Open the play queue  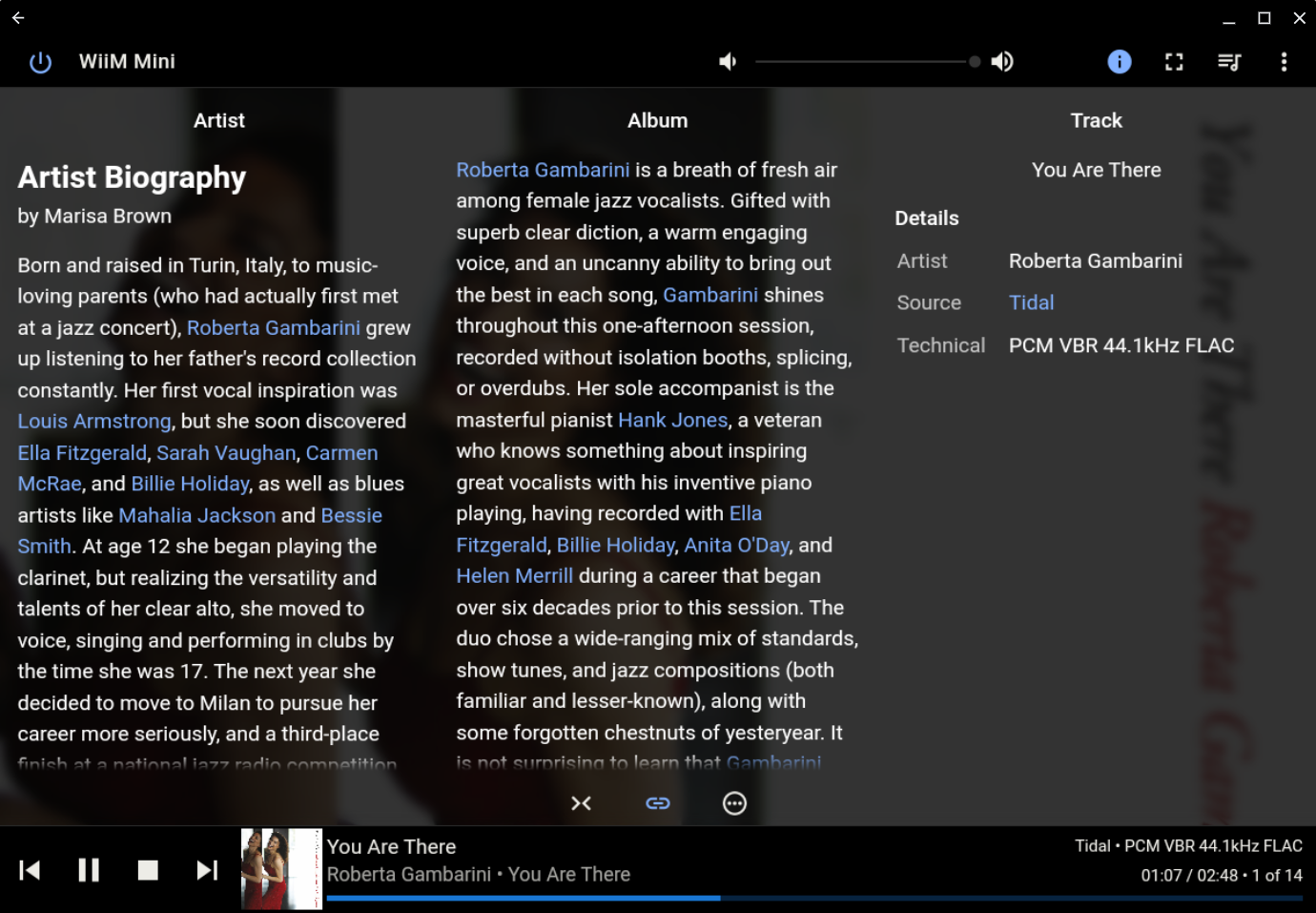pos(1229,62)
